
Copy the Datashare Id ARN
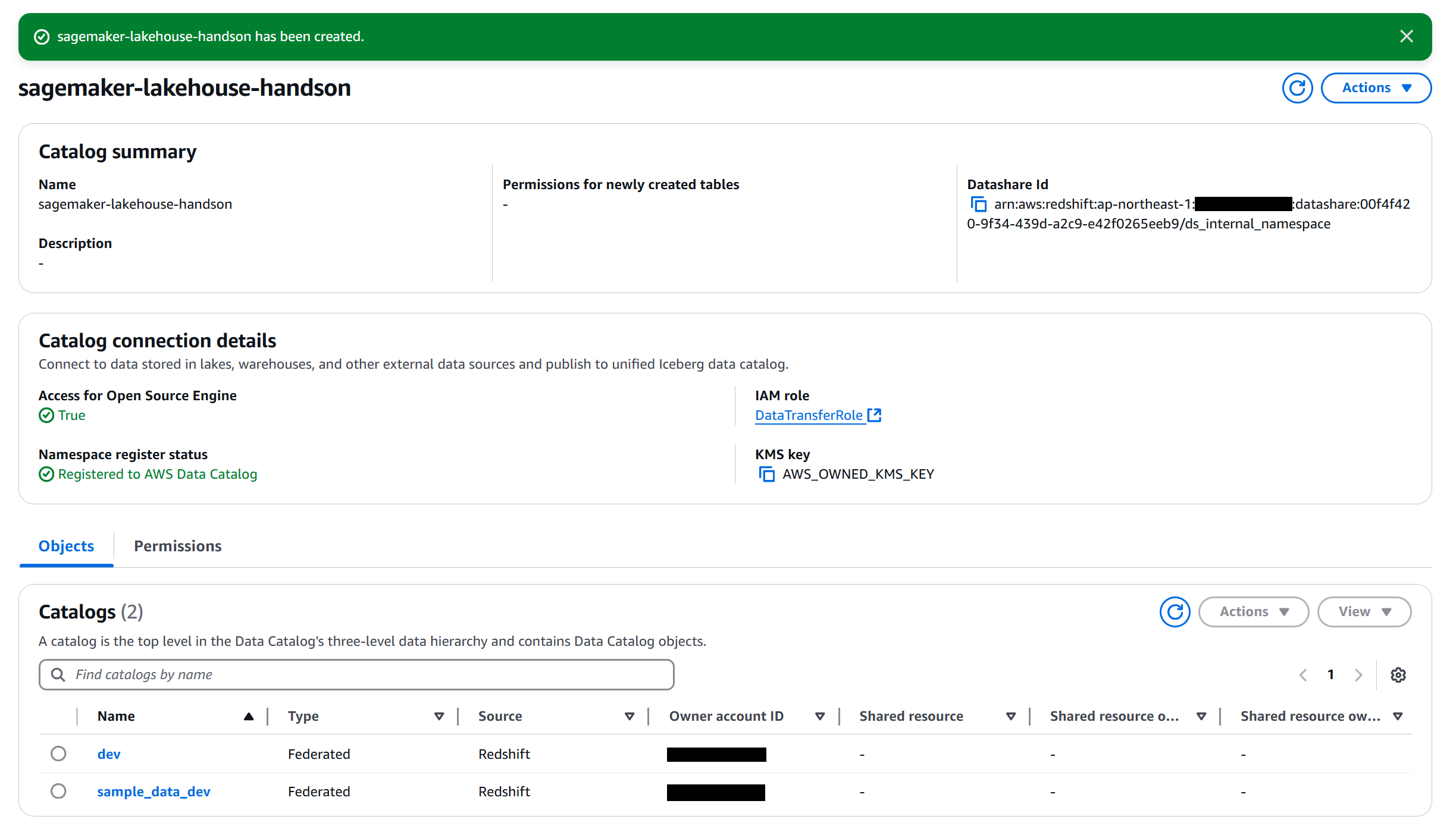coord(978,205)
